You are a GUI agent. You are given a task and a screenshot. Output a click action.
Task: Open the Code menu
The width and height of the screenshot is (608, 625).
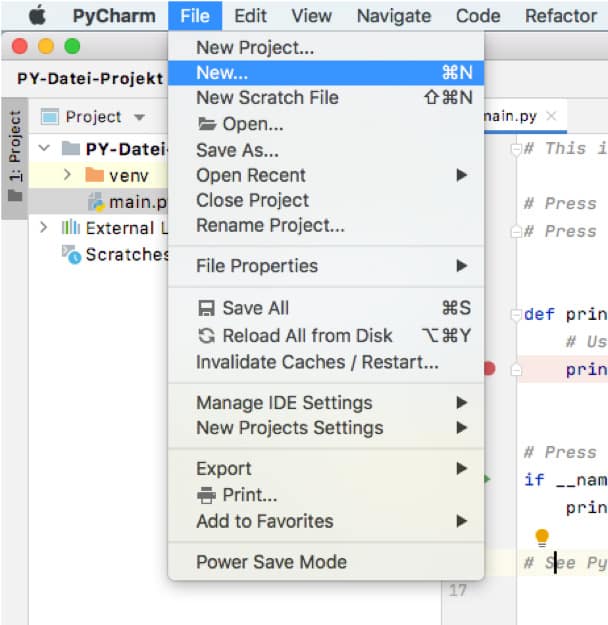(x=478, y=16)
